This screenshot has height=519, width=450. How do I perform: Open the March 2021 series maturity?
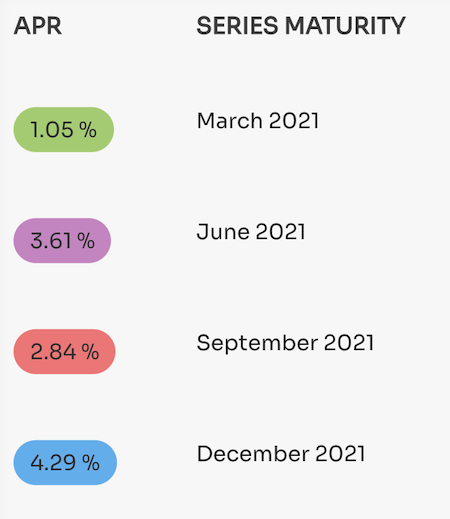pyautogui.click(x=258, y=120)
